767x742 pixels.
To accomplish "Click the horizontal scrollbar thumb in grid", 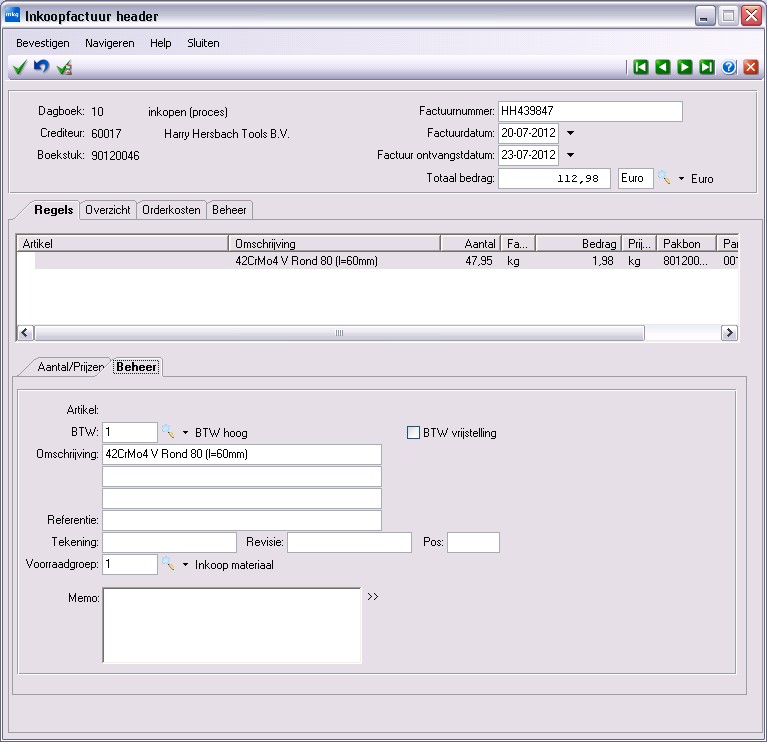I will click(x=339, y=333).
